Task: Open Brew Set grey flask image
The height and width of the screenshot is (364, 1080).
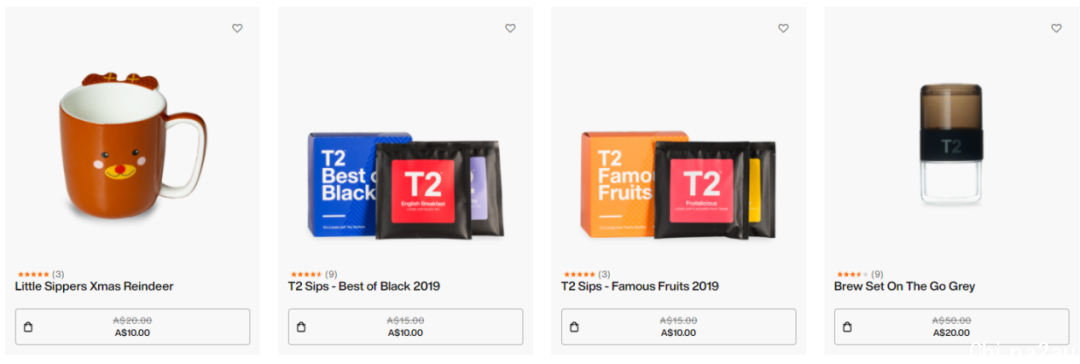Action: 951,144
